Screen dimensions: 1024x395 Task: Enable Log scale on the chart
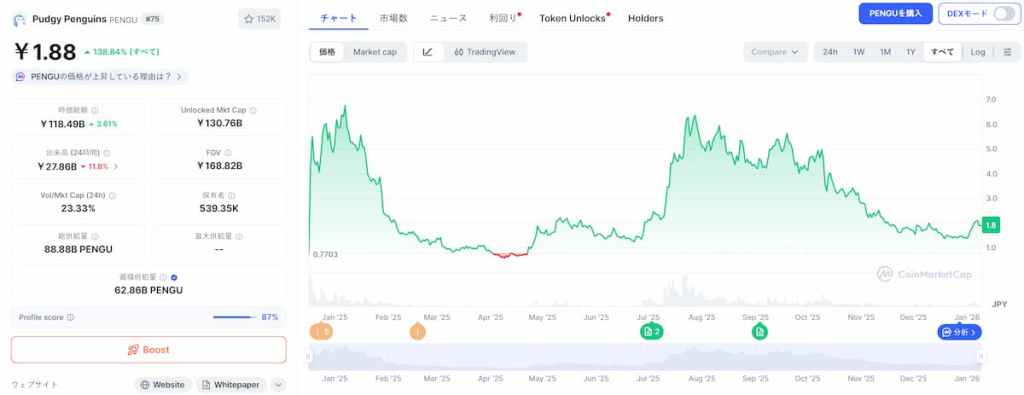click(x=978, y=52)
